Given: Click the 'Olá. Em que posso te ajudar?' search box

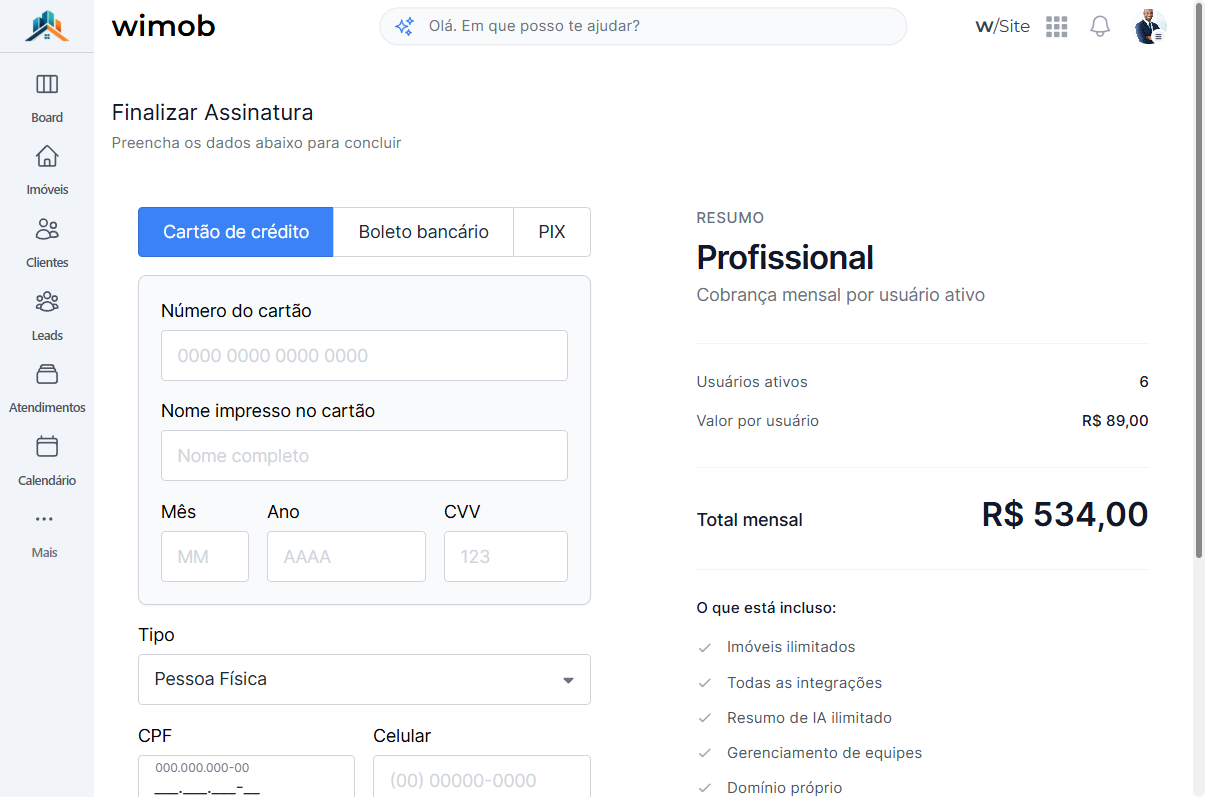Looking at the screenshot, I should 643,27.
